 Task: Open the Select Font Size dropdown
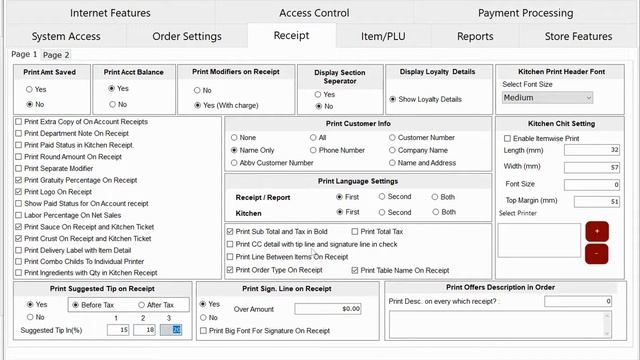[x=547, y=98]
